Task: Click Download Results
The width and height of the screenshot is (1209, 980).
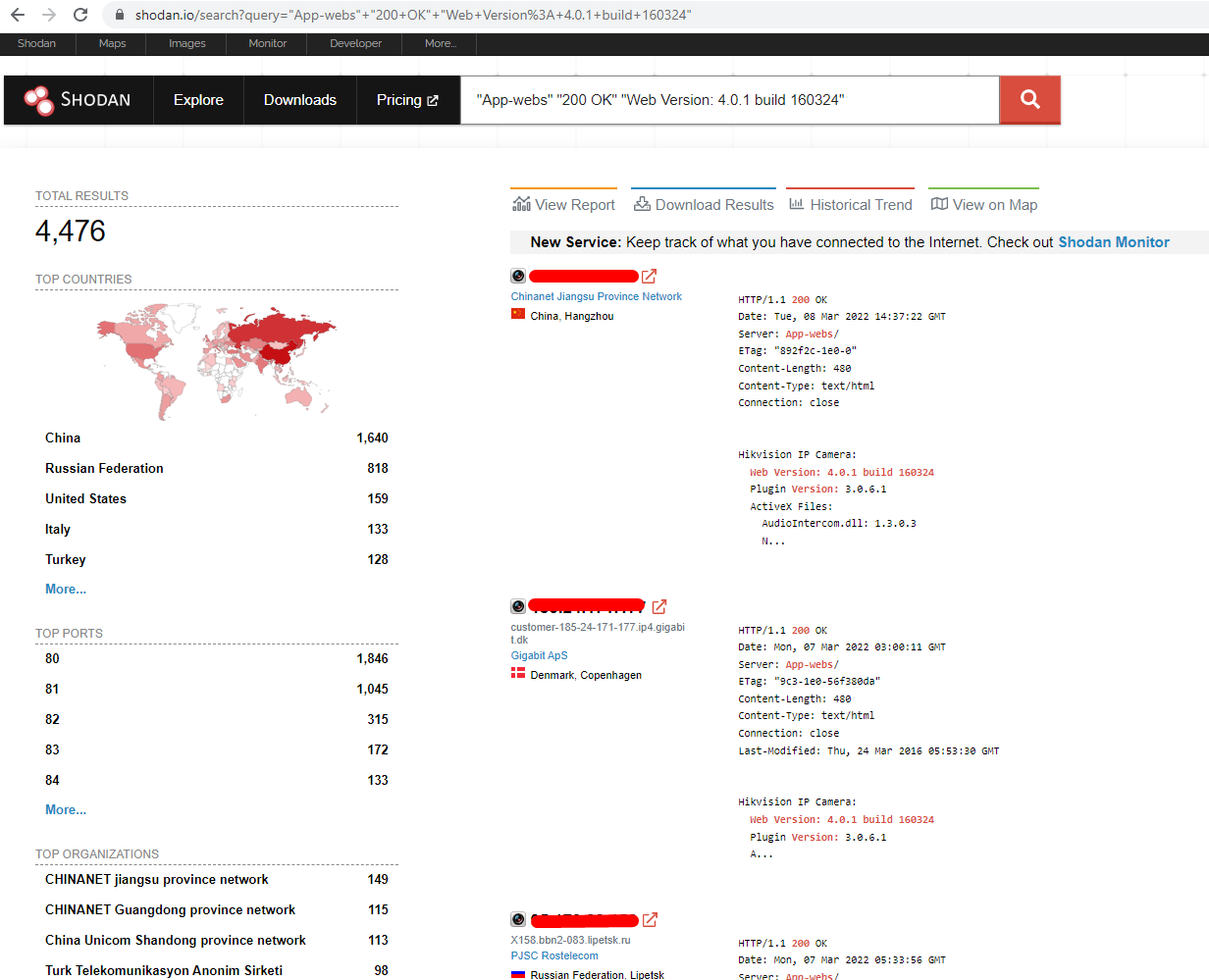Action: 704,204
